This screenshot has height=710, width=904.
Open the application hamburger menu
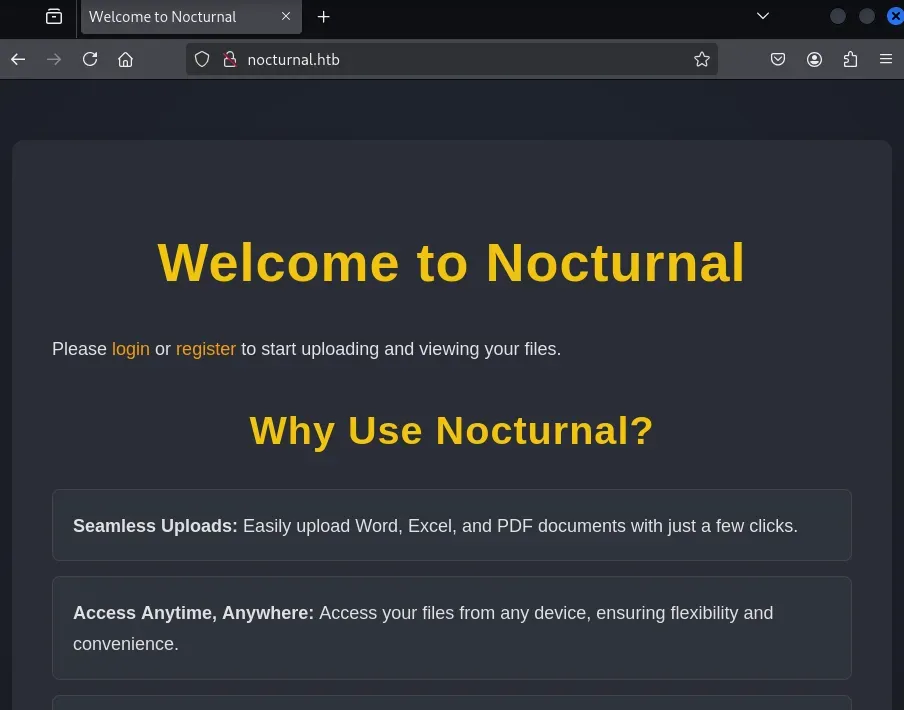coord(886,59)
